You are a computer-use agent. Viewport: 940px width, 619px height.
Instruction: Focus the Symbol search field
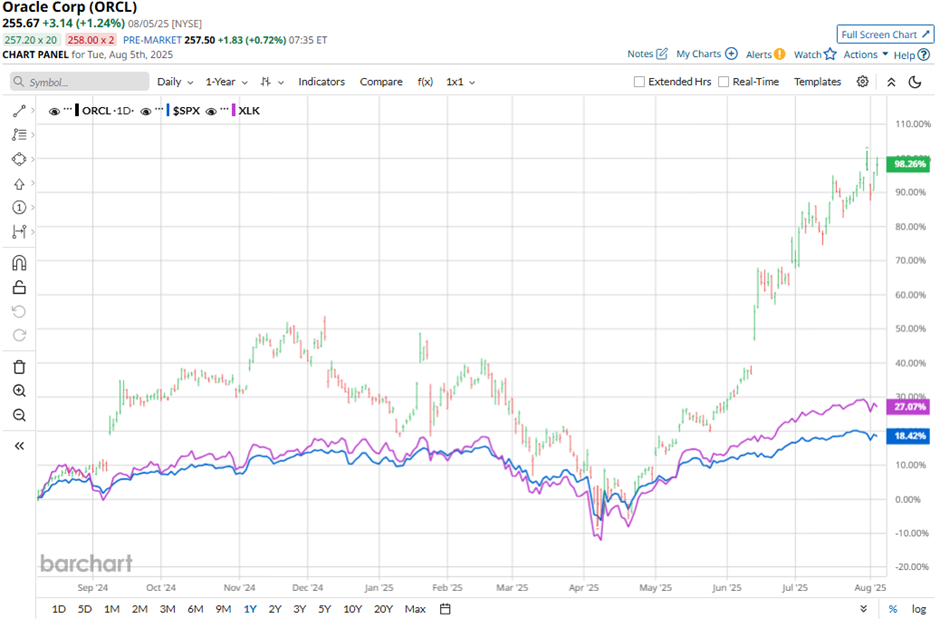pos(80,81)
